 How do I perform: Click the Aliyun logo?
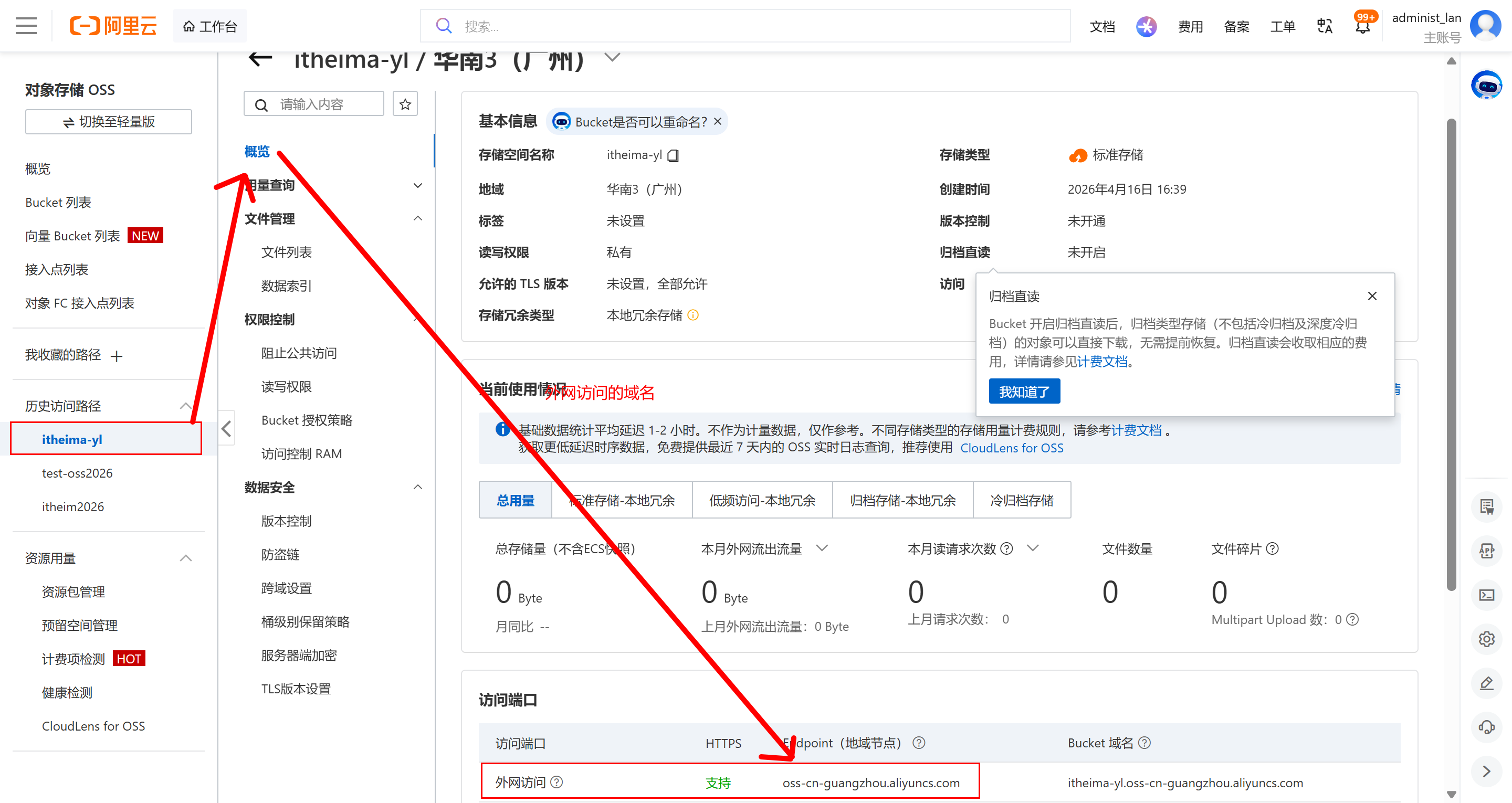(113, 26)
